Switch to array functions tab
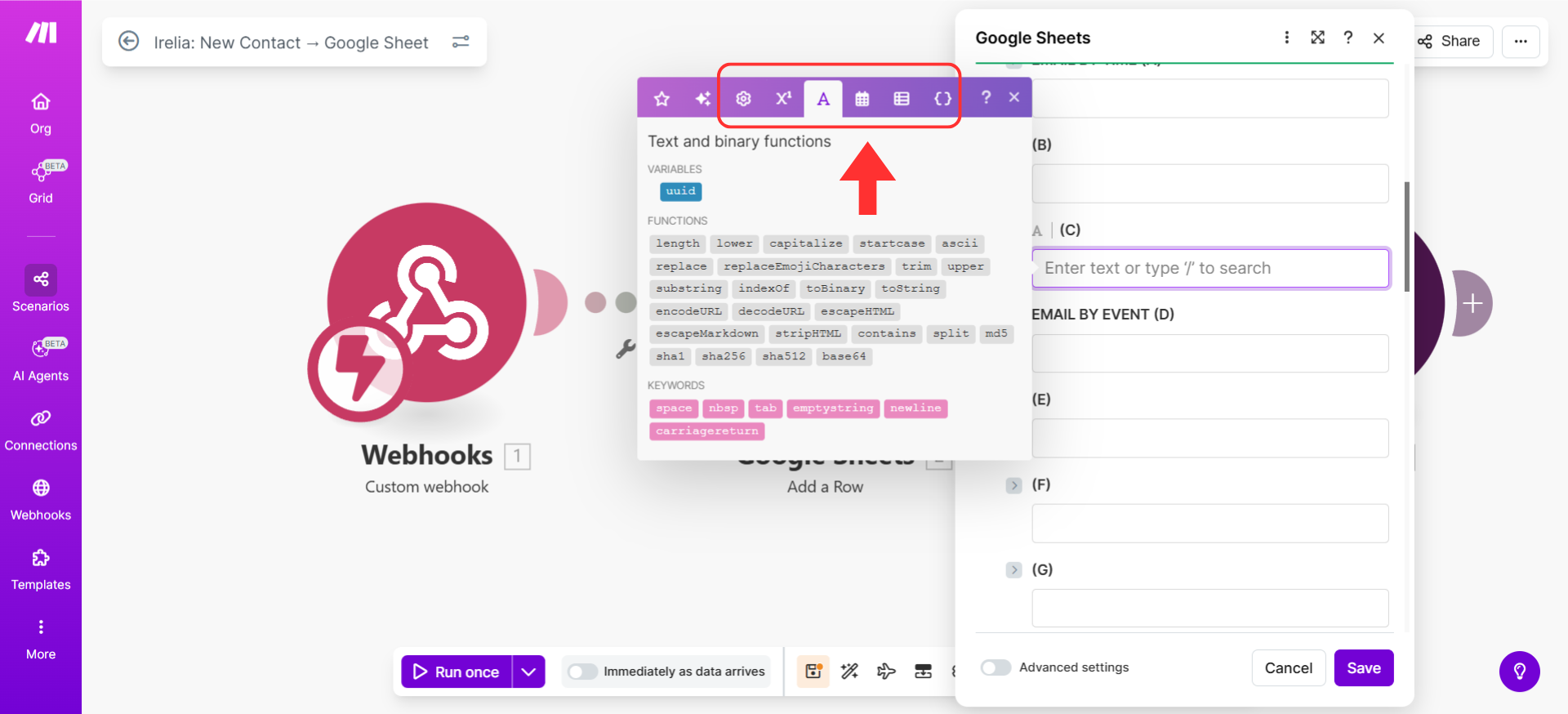This screenshot has height=714, width=1568. click(902, 99)
